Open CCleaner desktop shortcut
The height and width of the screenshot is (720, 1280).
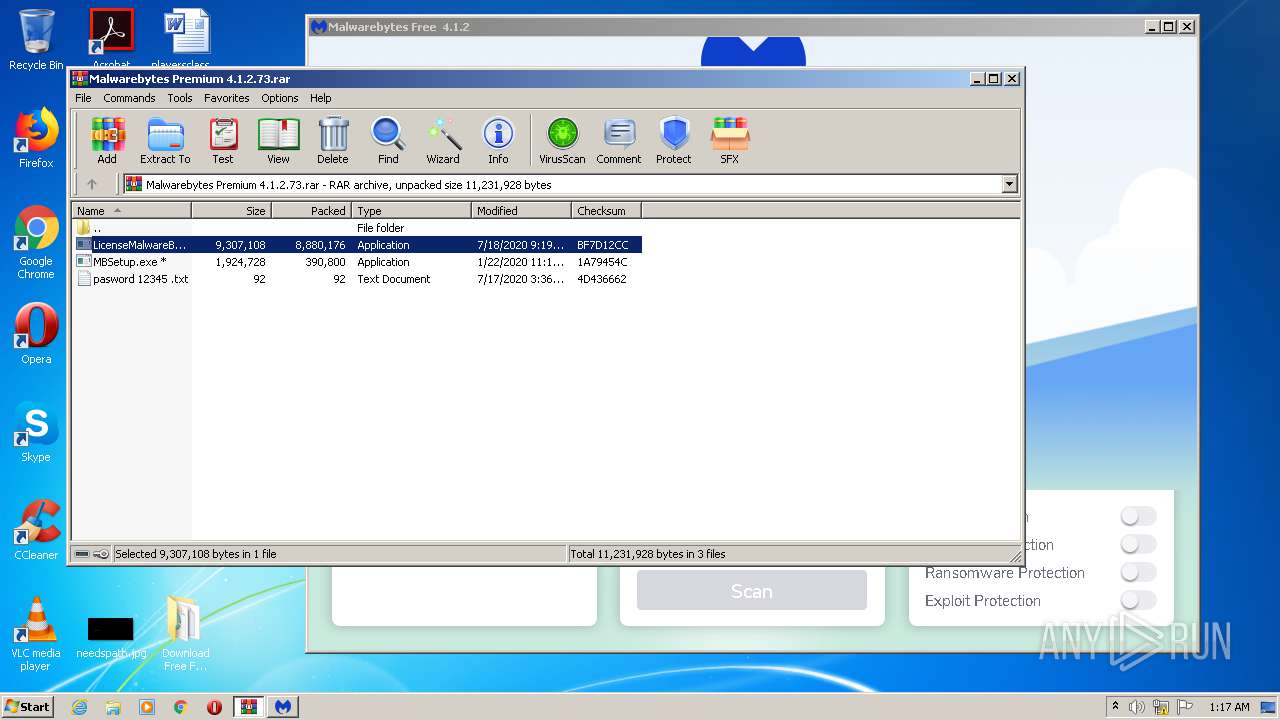(x=36, y=530)
